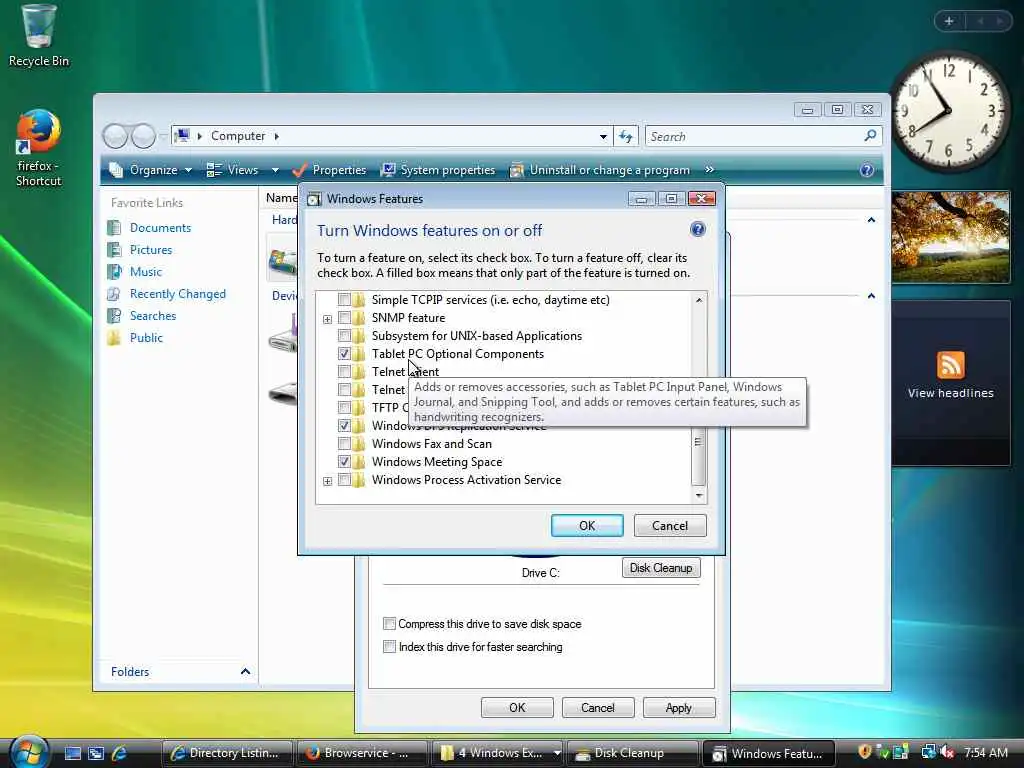Open the help icon in Windows Features dialog
The image size is (1024, 768).
point(697,229)
